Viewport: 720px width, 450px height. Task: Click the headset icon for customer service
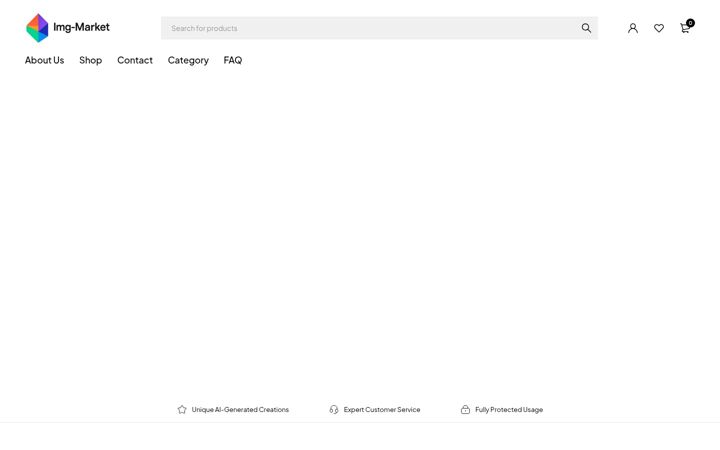[x=334, y=410]
